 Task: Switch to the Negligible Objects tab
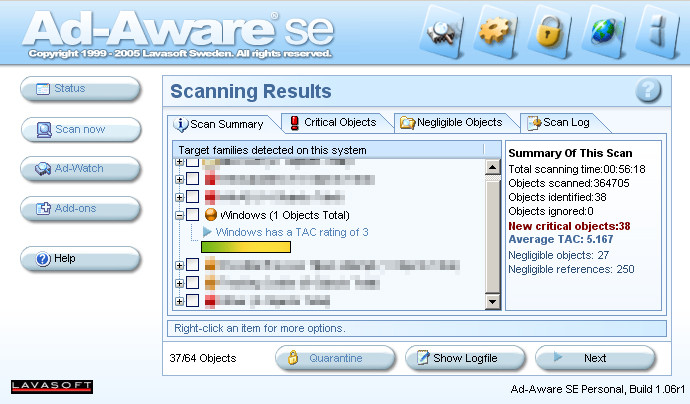click(455, 122)
